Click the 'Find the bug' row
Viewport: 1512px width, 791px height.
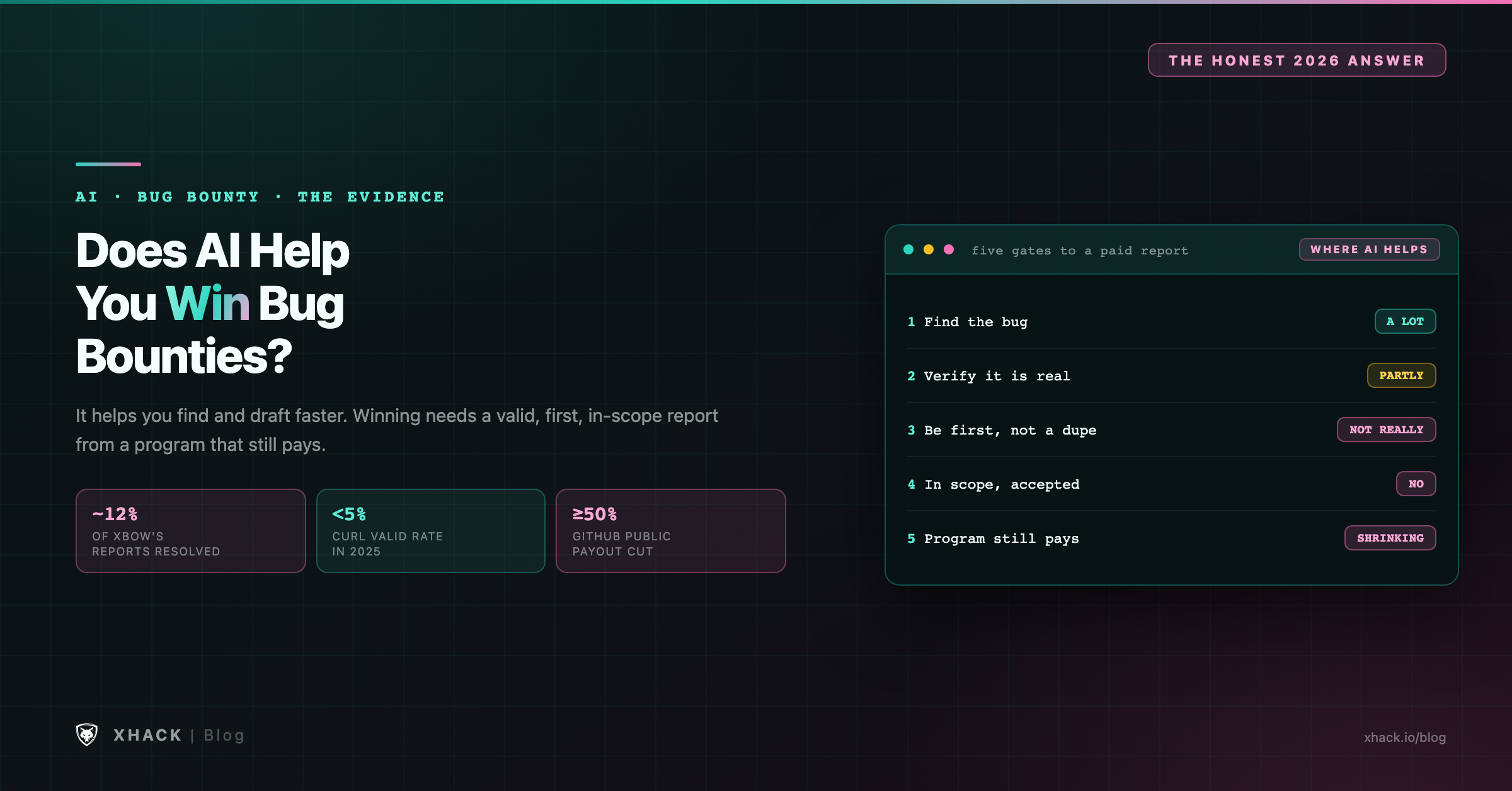pos(1171,322)
